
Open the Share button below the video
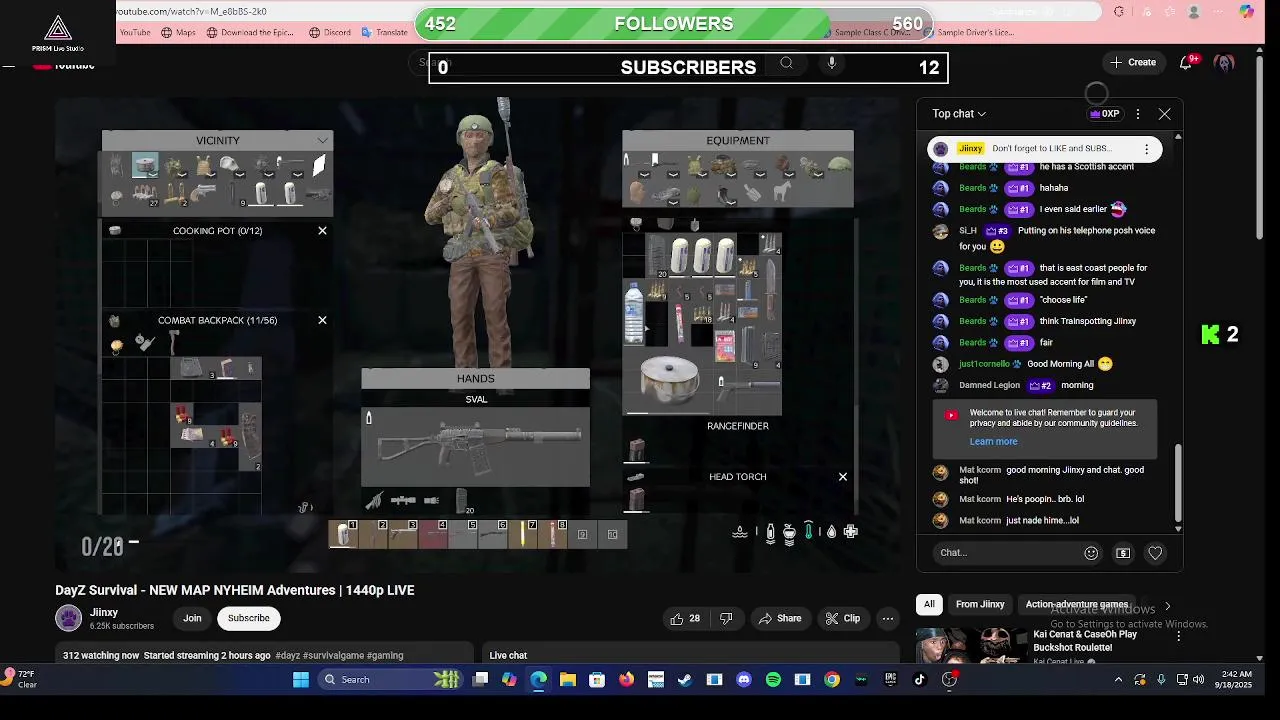tap(779, 618)
